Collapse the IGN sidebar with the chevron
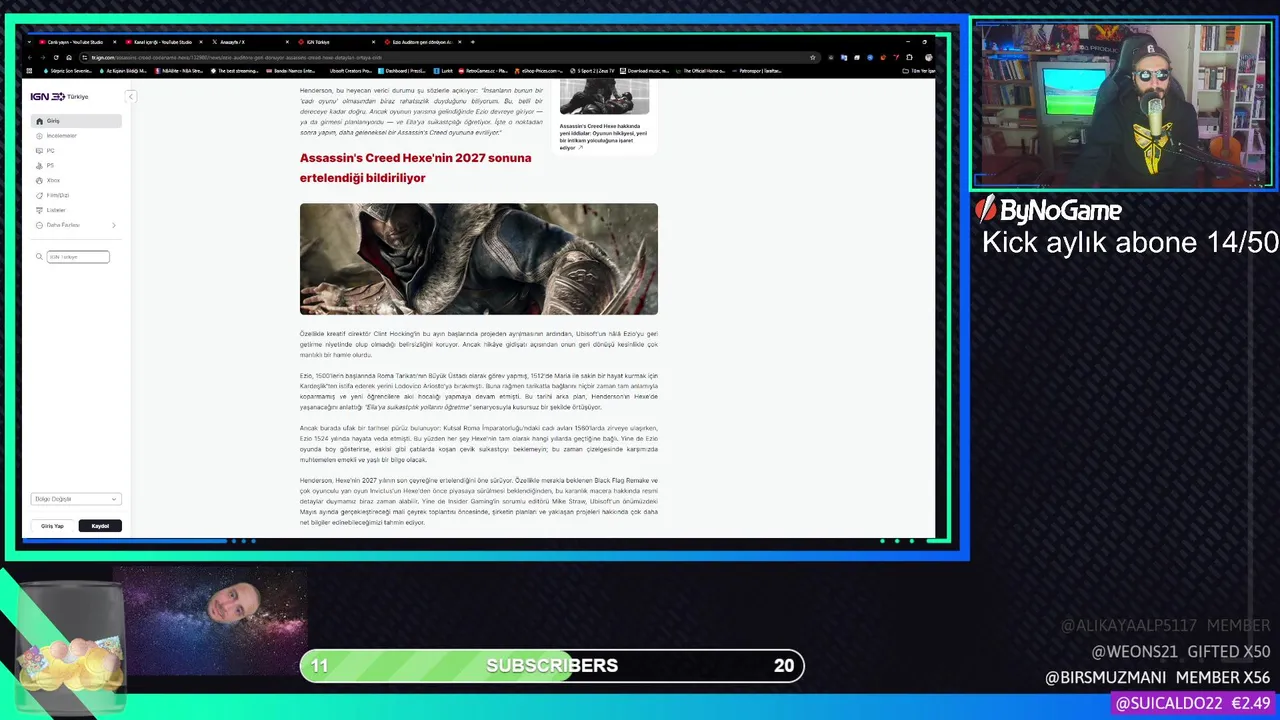The height and width of the screenshot is (720, 1280). 130,96
